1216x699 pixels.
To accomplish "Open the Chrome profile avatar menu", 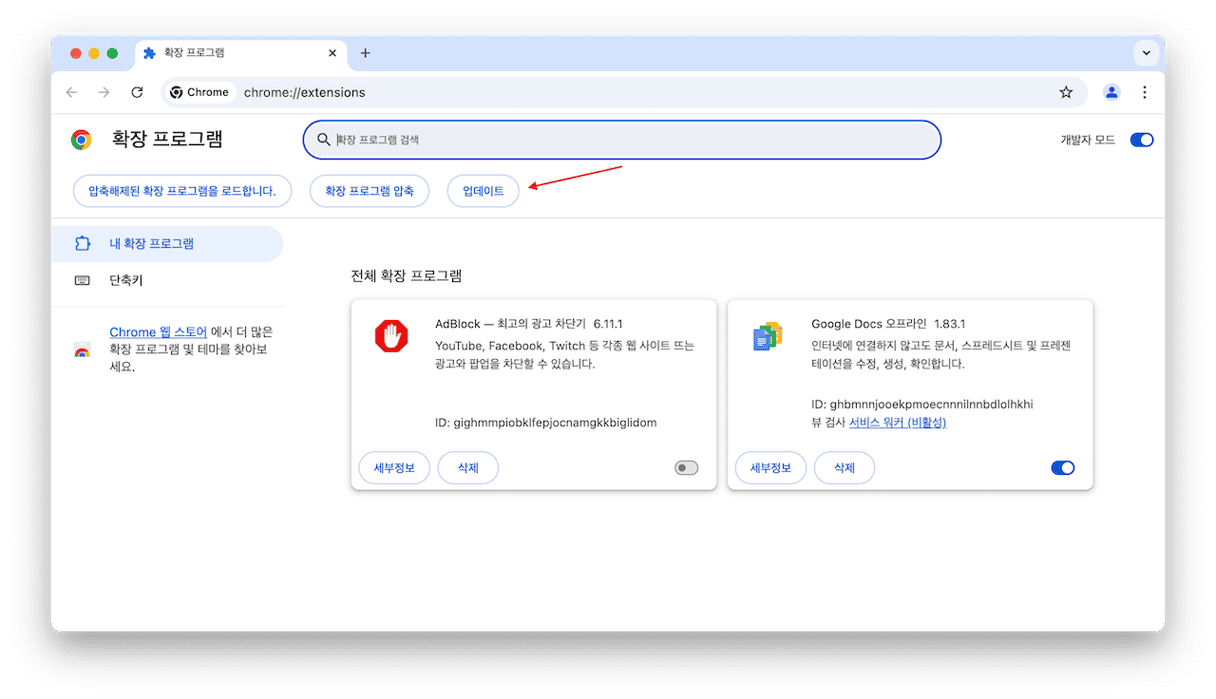I will [1112, 92].
